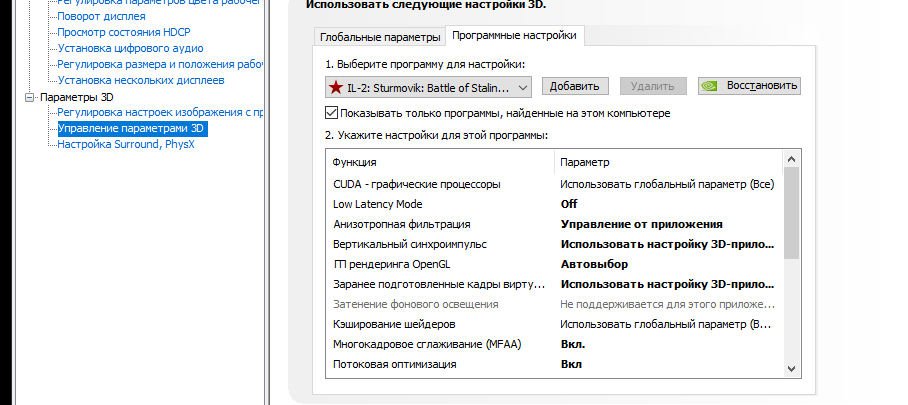908x405 pixels.
Task: Toggle 'Показывать только программы' checkbox
Action: coord(332,113)
